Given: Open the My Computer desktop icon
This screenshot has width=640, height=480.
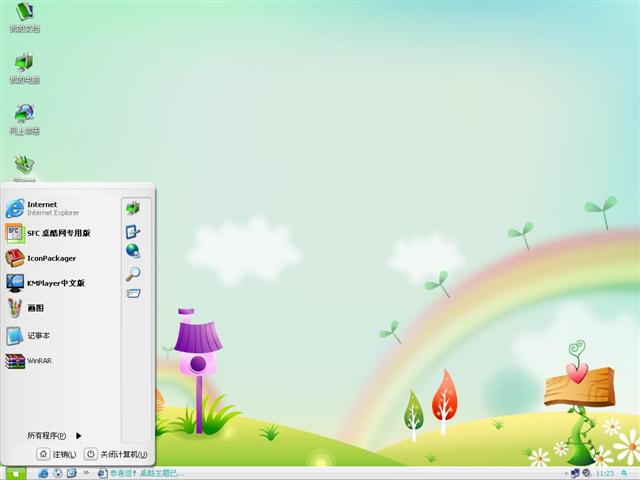Looking at the screenshot, I should tap(24, 68).
